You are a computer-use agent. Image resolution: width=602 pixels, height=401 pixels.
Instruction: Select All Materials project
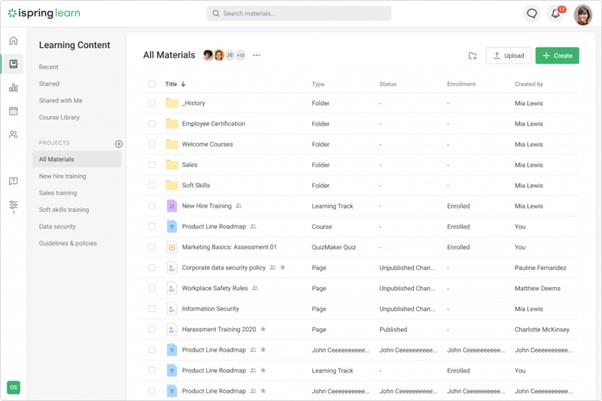77,159
